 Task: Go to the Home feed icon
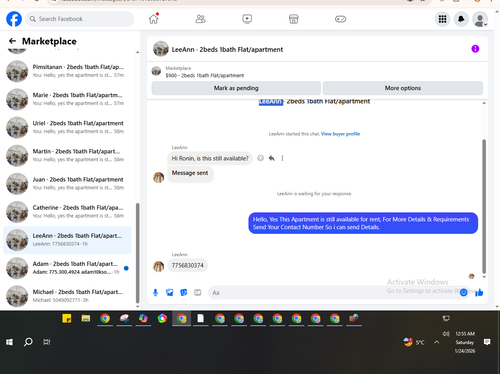(154, 19)
